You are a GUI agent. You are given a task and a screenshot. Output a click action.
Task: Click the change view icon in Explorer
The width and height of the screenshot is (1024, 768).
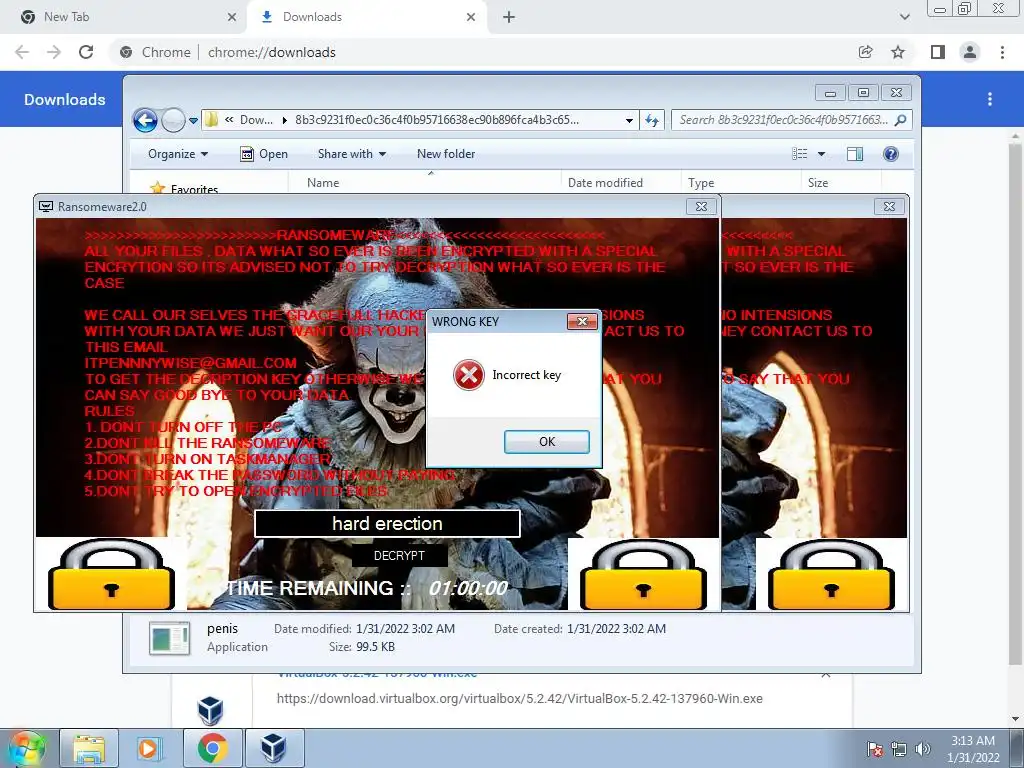point(800,154)
